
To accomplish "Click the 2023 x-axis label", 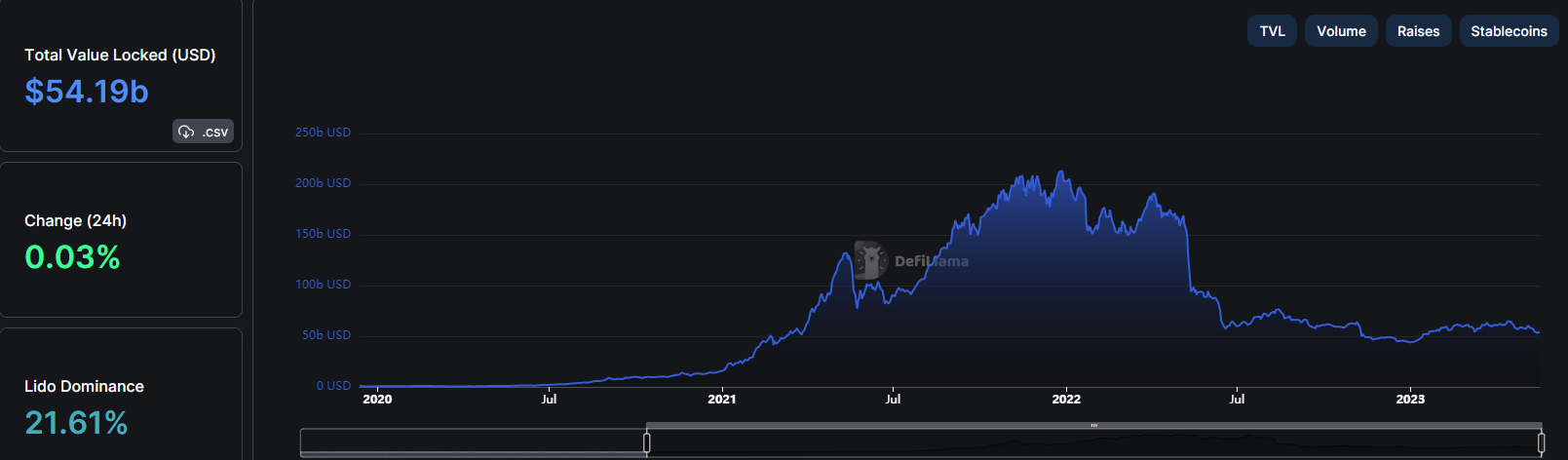I will click(x=1410, y=400).
